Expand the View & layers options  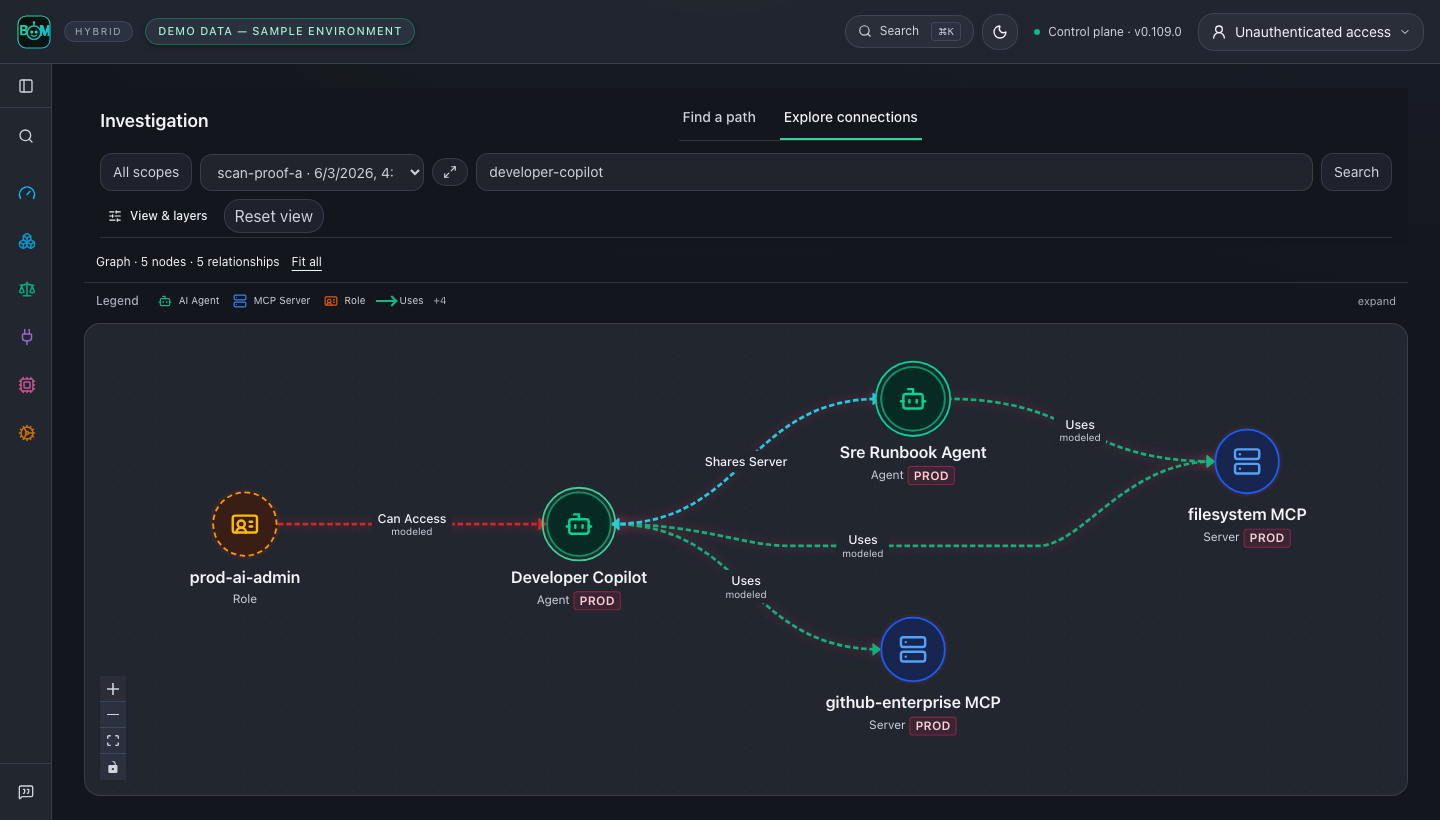coord(158,216)
